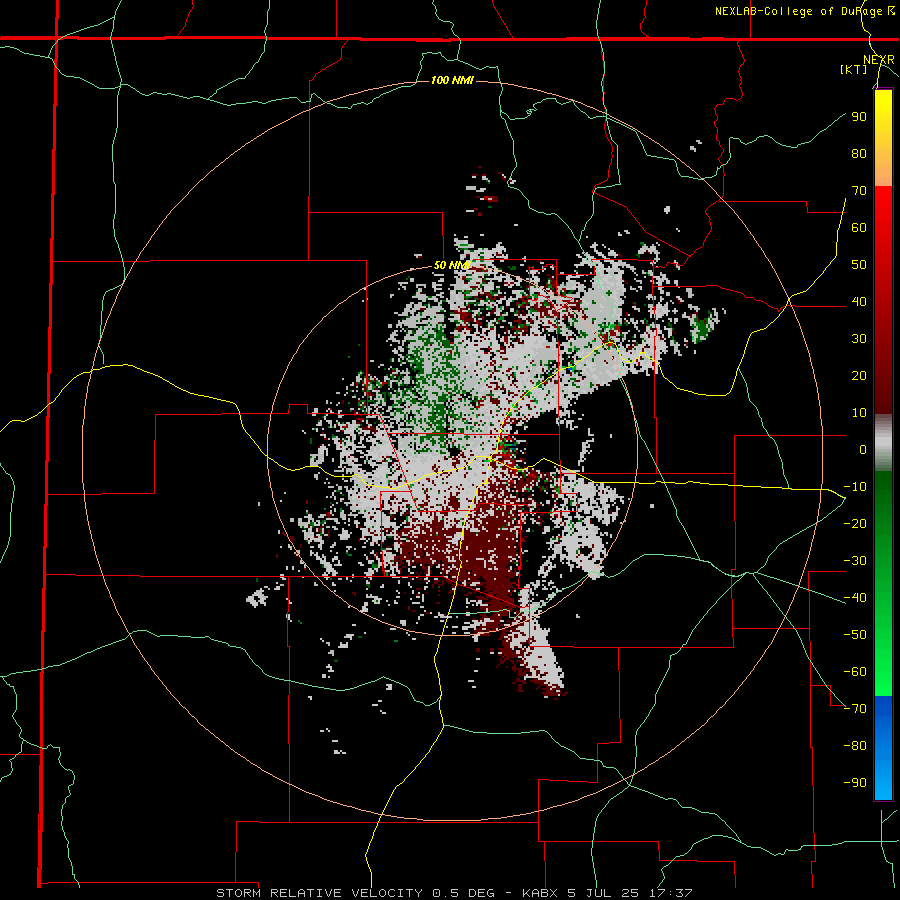Click the -20 value on the velocity scale
Screen dimensions: 900x900
(x=855, y=523)
